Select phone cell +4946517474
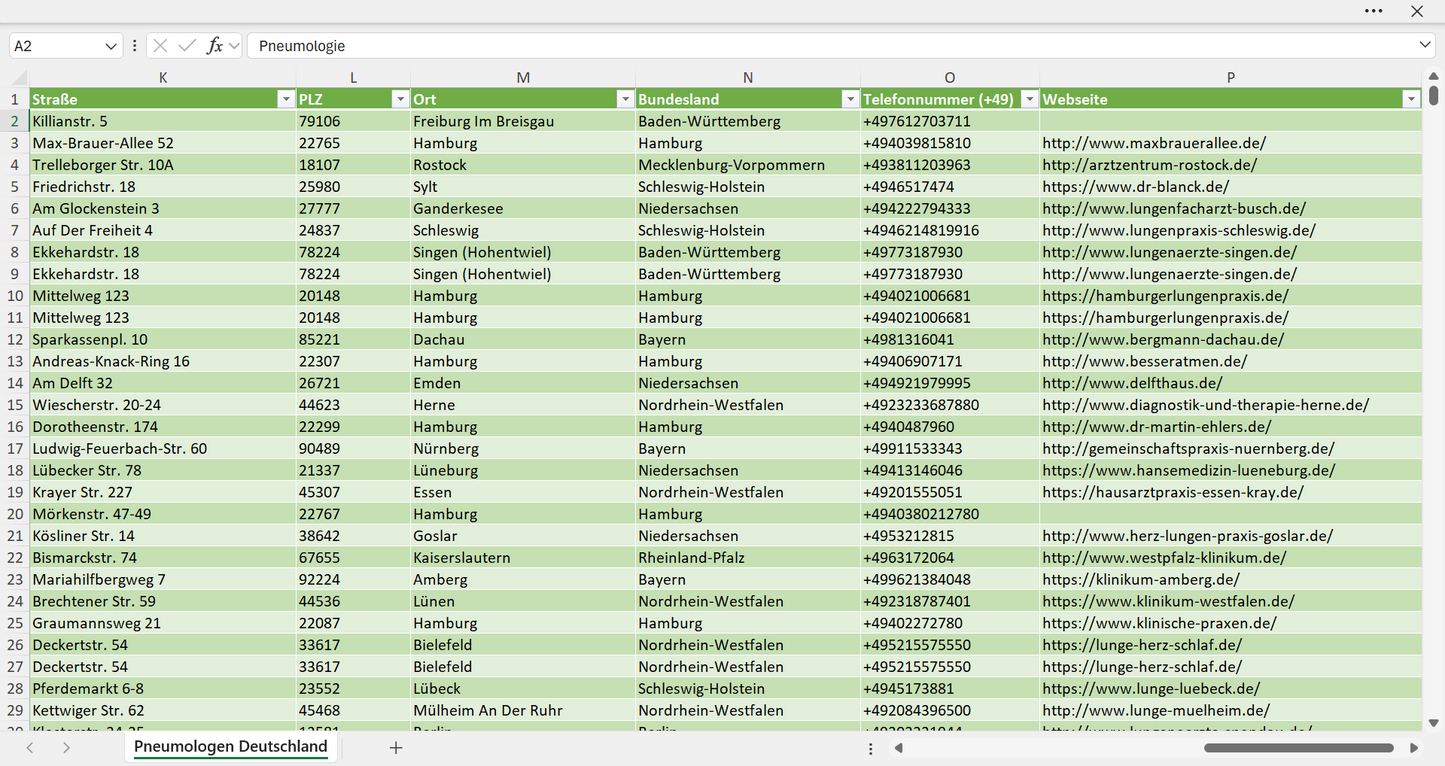This screenshot has height=766, width=1445. (x=950, y=187)
